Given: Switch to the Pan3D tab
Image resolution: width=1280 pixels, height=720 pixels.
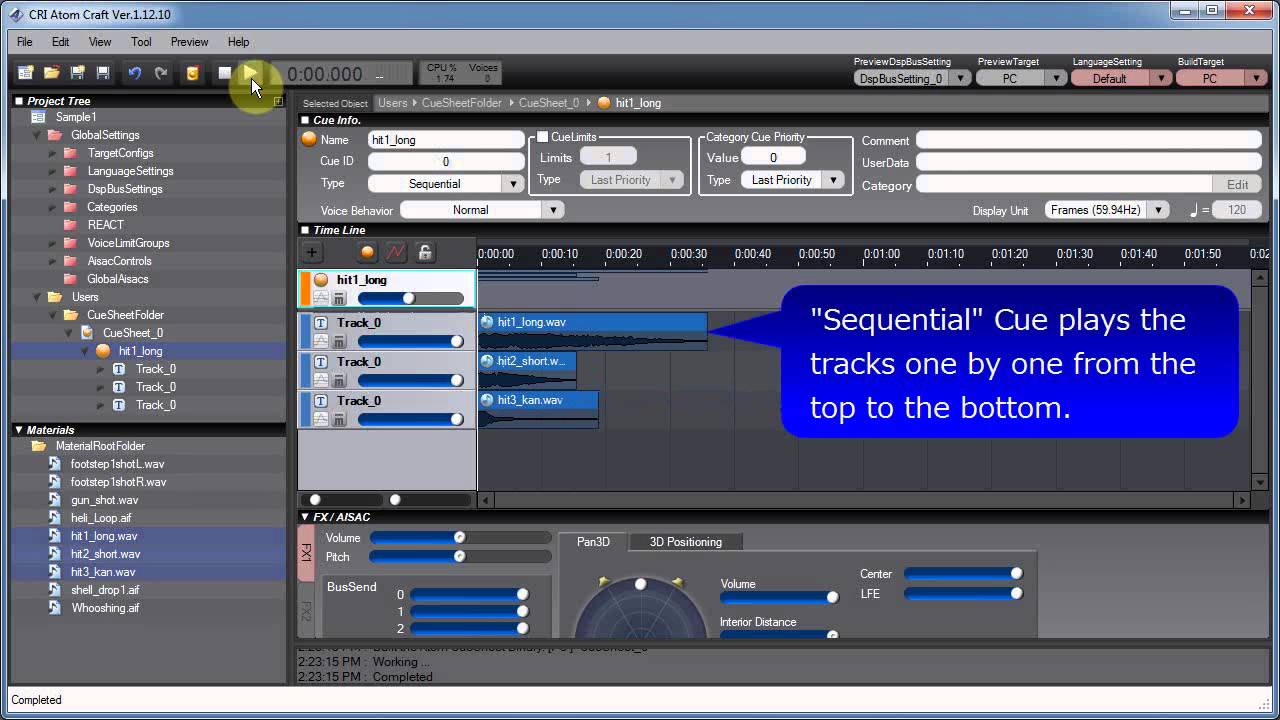Looking at the screenshot, I should [594, 542].
